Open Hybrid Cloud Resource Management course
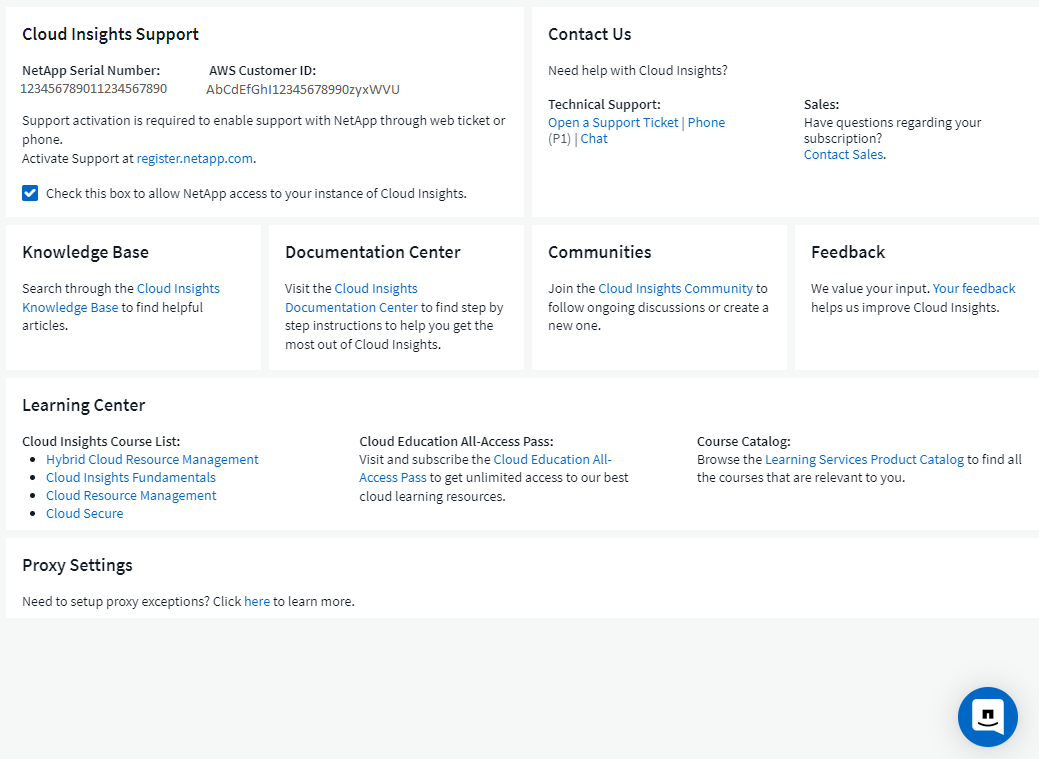The height and width of the screenshot is (759, 1039). 152,460
